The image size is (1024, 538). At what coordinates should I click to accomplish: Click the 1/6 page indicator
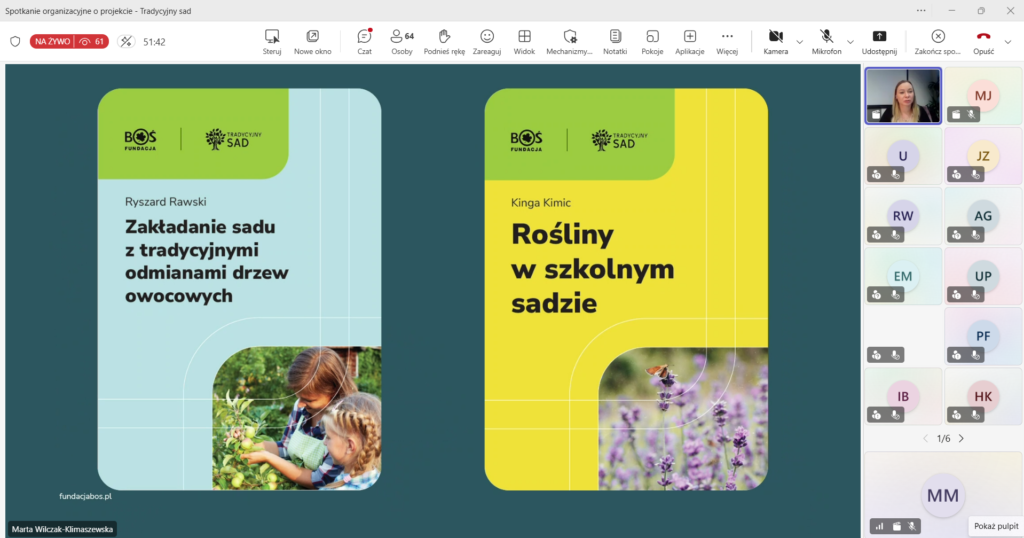[943, 439]
